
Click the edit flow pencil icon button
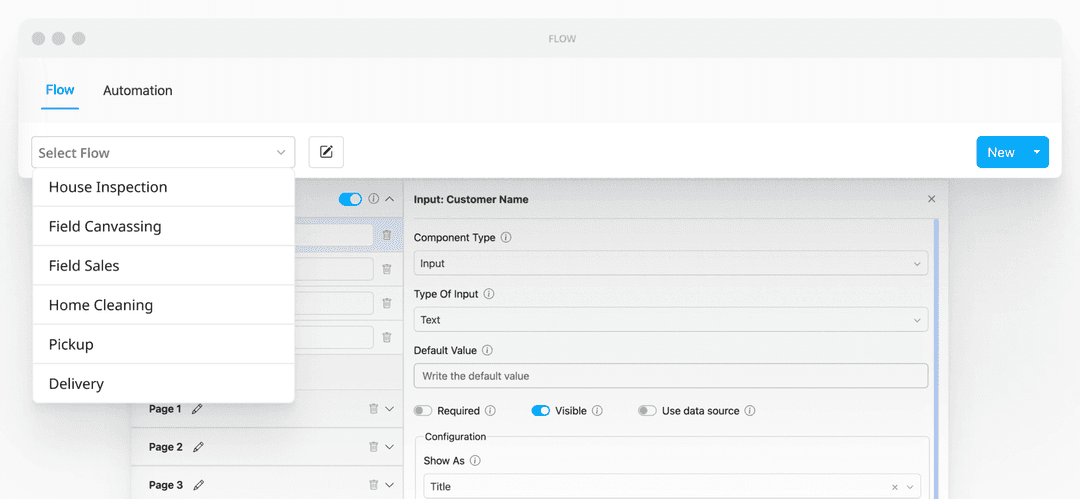click(x=326, y=152)
